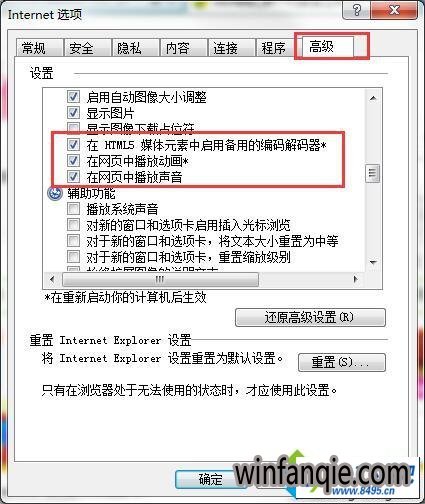Toggle 启用自动图像大小调整 checkbox
This screenshot has width=425, height=504.
click(x=73, y=97)
